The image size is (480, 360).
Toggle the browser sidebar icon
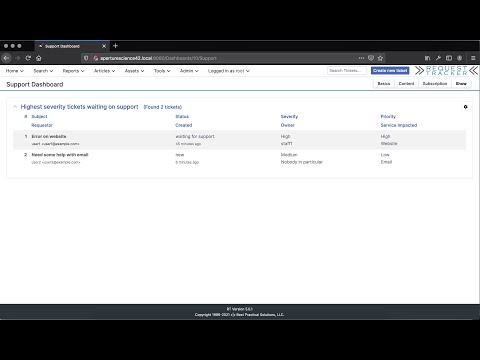pyautogui.click(x=449, y=58)
